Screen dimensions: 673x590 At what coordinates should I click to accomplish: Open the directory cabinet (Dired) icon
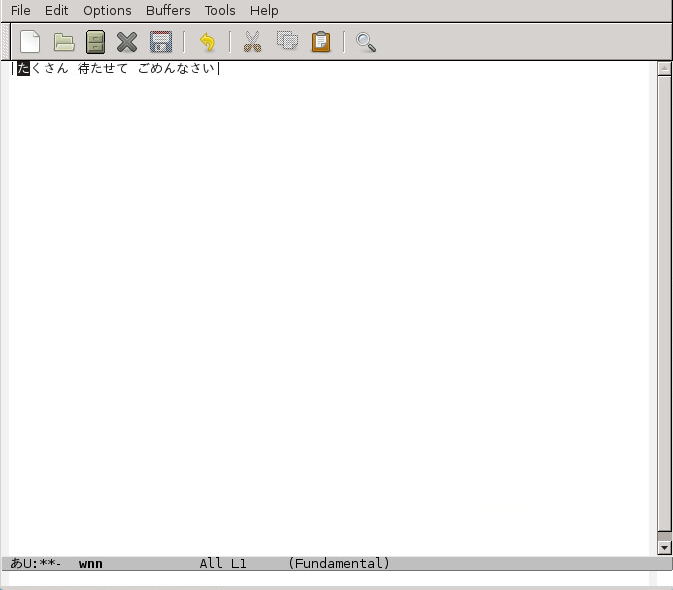[95, 42]
